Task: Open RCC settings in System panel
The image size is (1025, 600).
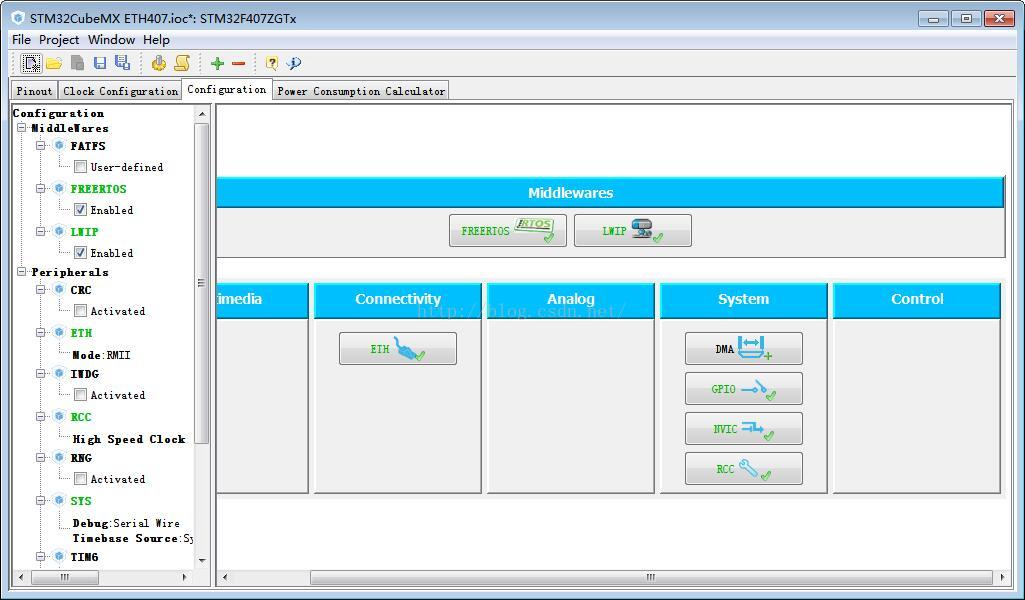Action: pyautogui.click(x=742, y=468)
